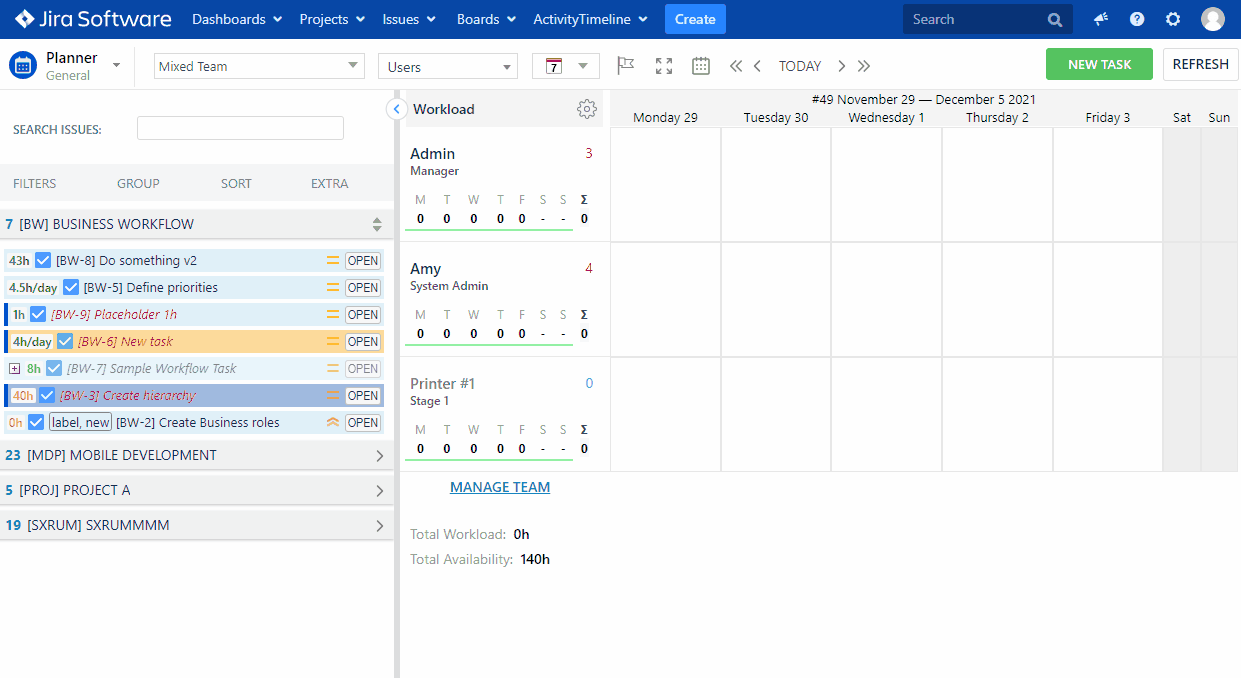1241x678 pixels.
Task: Click the SEARCH ISSUES input field
Action: click(x=240, y=128)
